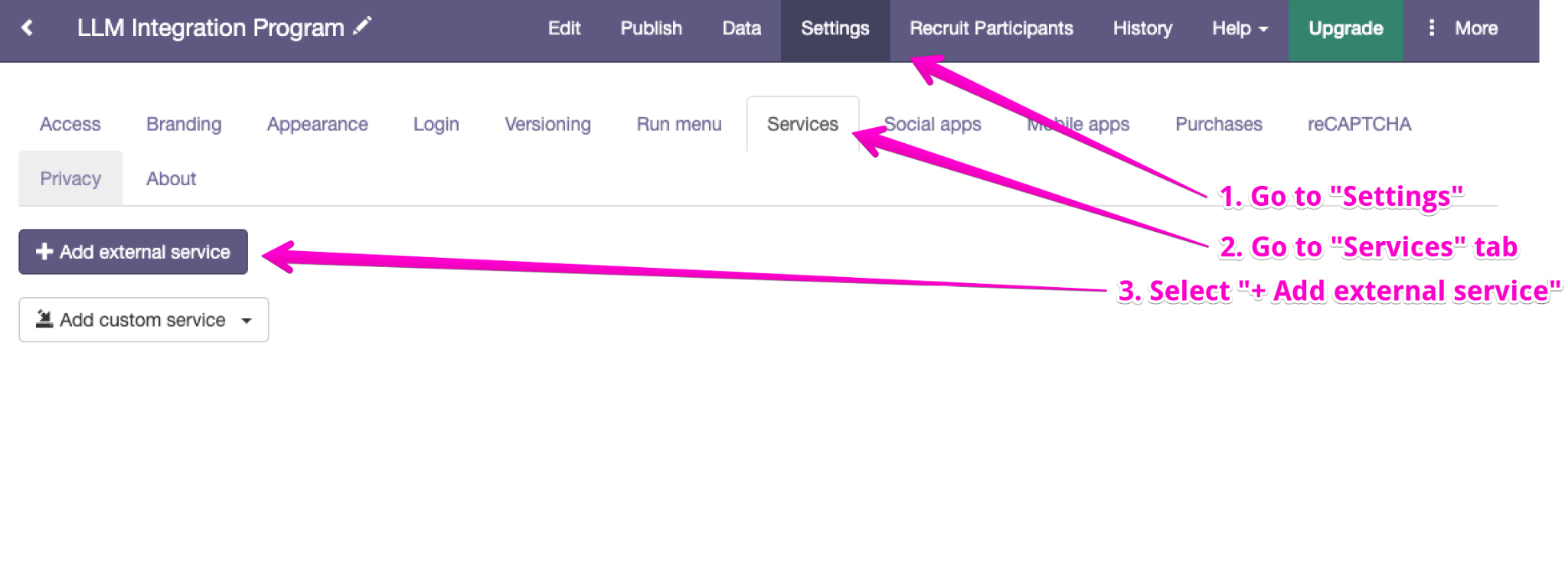Open the Edit menu item
This screenshot has height=574, width=1568.
(x=564, y=29)
